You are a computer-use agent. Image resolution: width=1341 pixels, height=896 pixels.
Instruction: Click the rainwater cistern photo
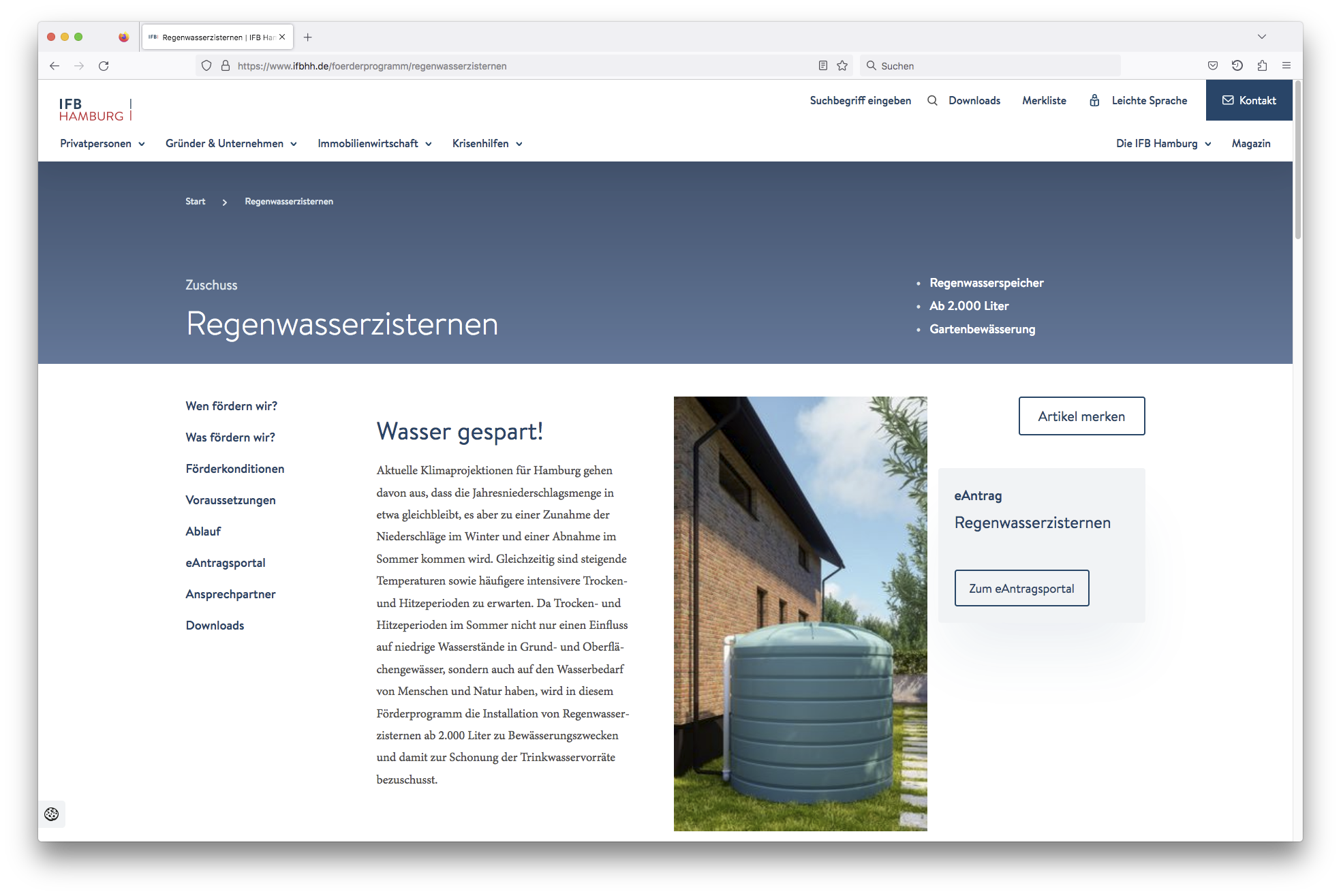point(800,613)
